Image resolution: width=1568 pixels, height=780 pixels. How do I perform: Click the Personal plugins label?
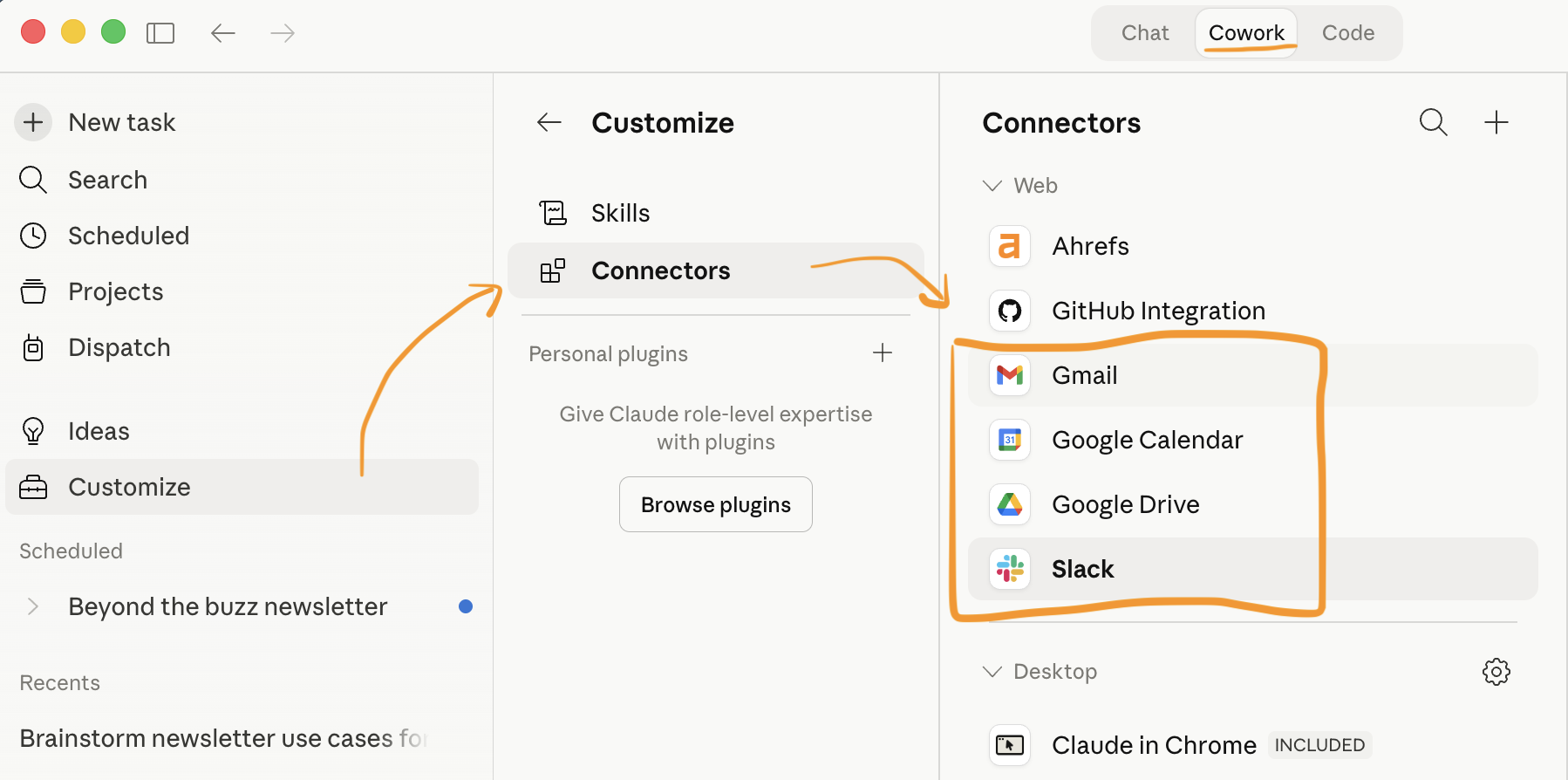pos(608,353)
